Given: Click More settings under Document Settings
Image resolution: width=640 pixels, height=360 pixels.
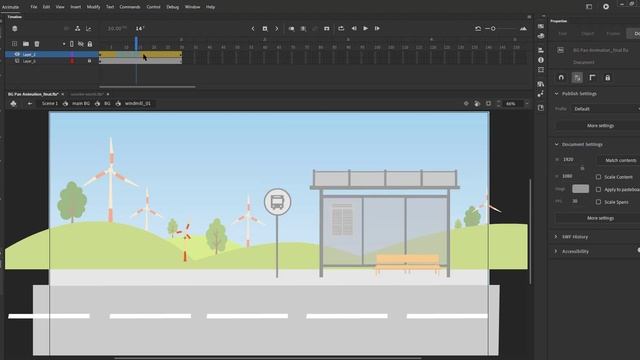Looking at the screenshot, I should (600, 218).
